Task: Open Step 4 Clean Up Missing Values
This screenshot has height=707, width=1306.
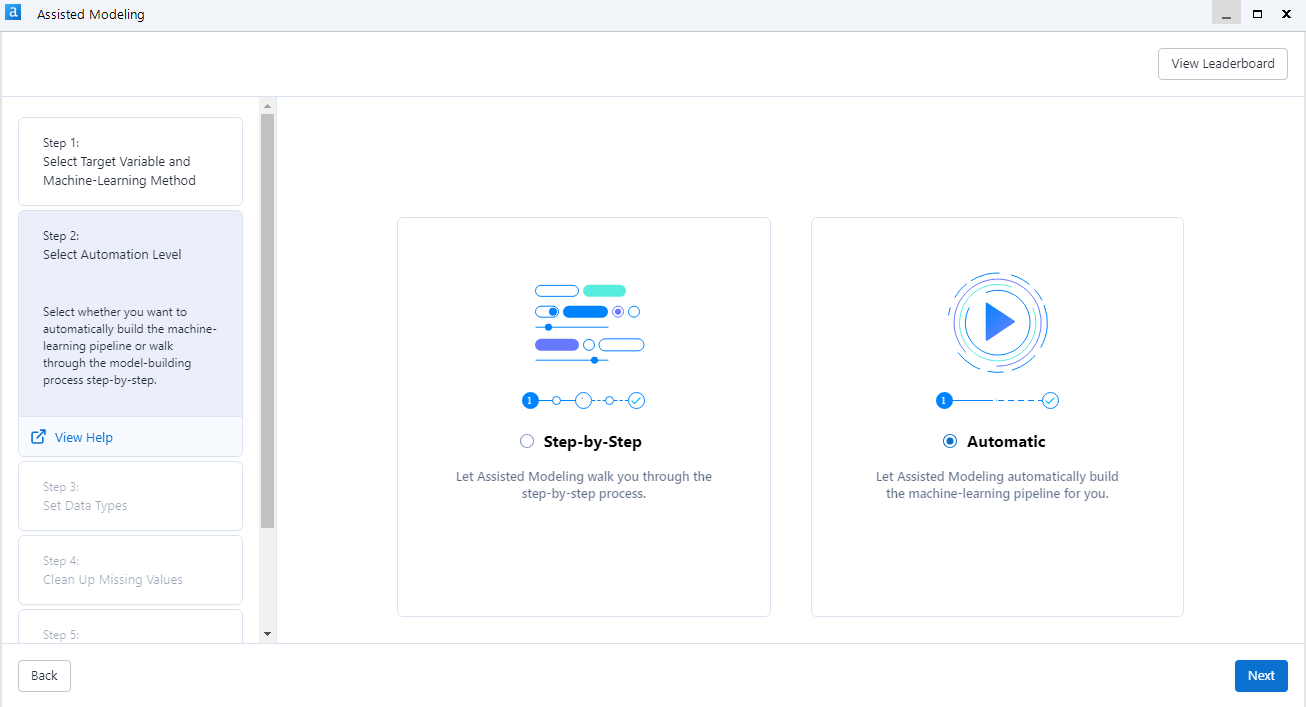Action: click(x=130, y=570)
